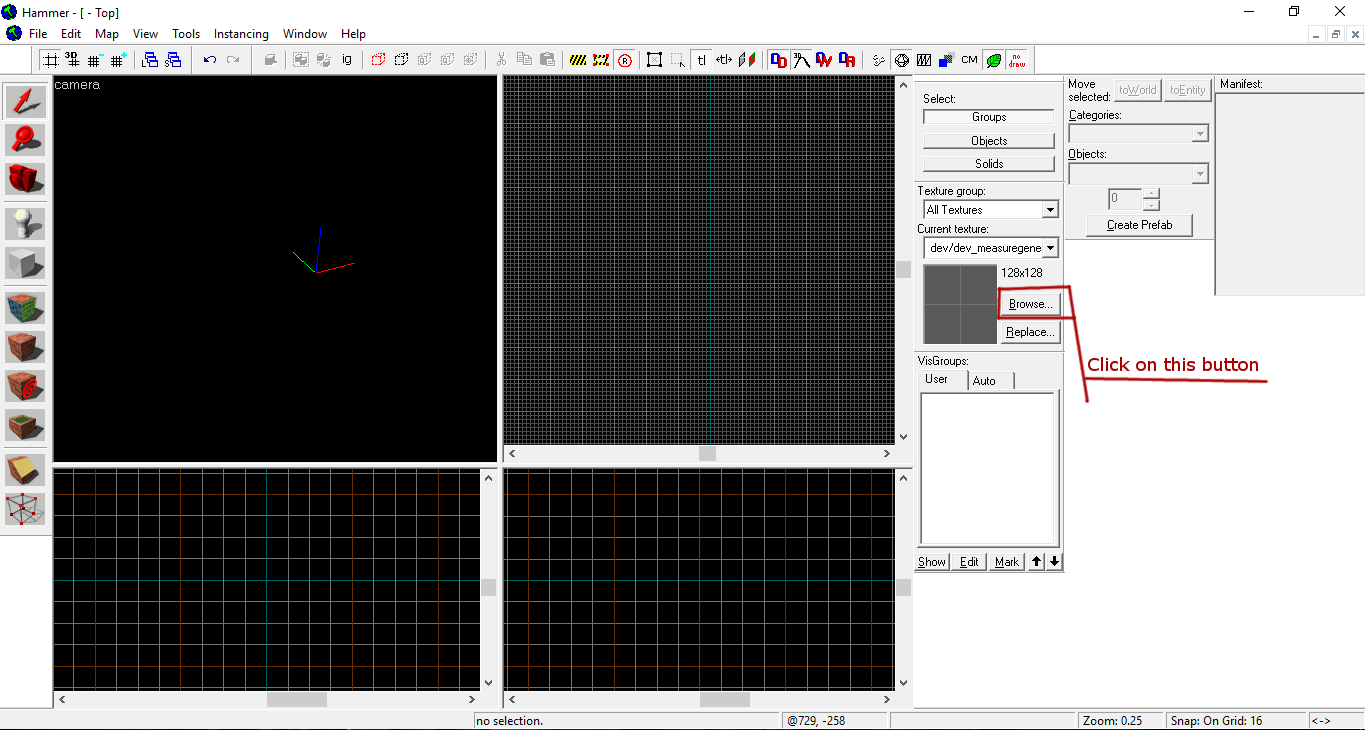Open the Instancing menu

pyautogui.click(x=241, y=34)
